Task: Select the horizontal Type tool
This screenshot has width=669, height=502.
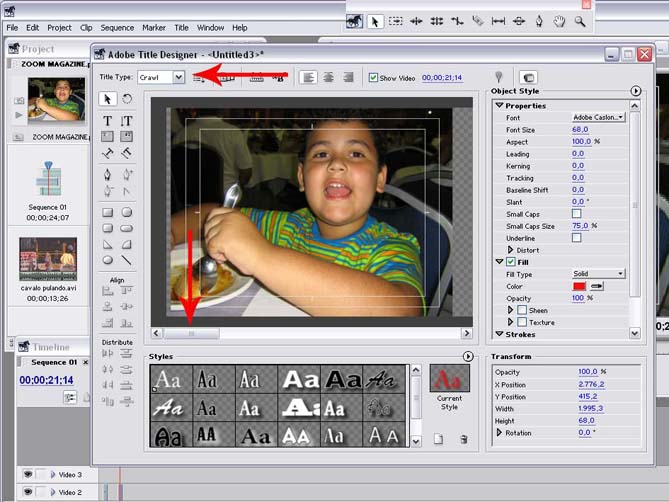Action: pos(108,120)
